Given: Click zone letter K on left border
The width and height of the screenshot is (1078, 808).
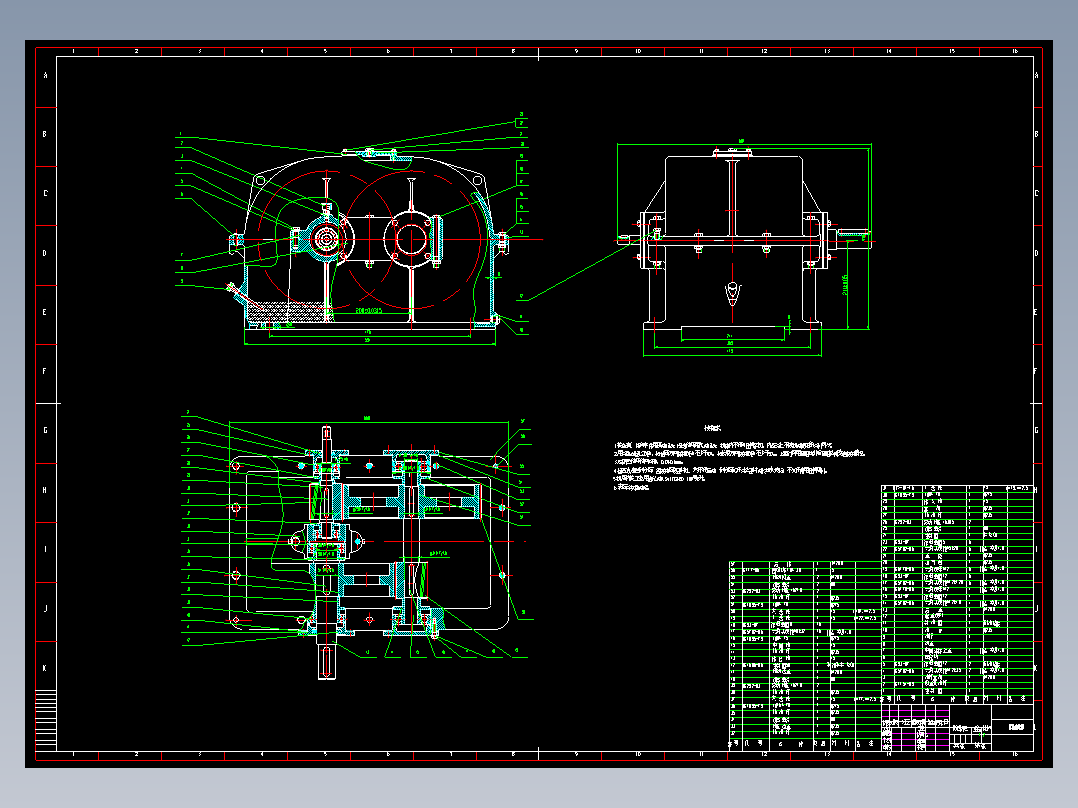Looking at the screenshot, I should (45, 668).
